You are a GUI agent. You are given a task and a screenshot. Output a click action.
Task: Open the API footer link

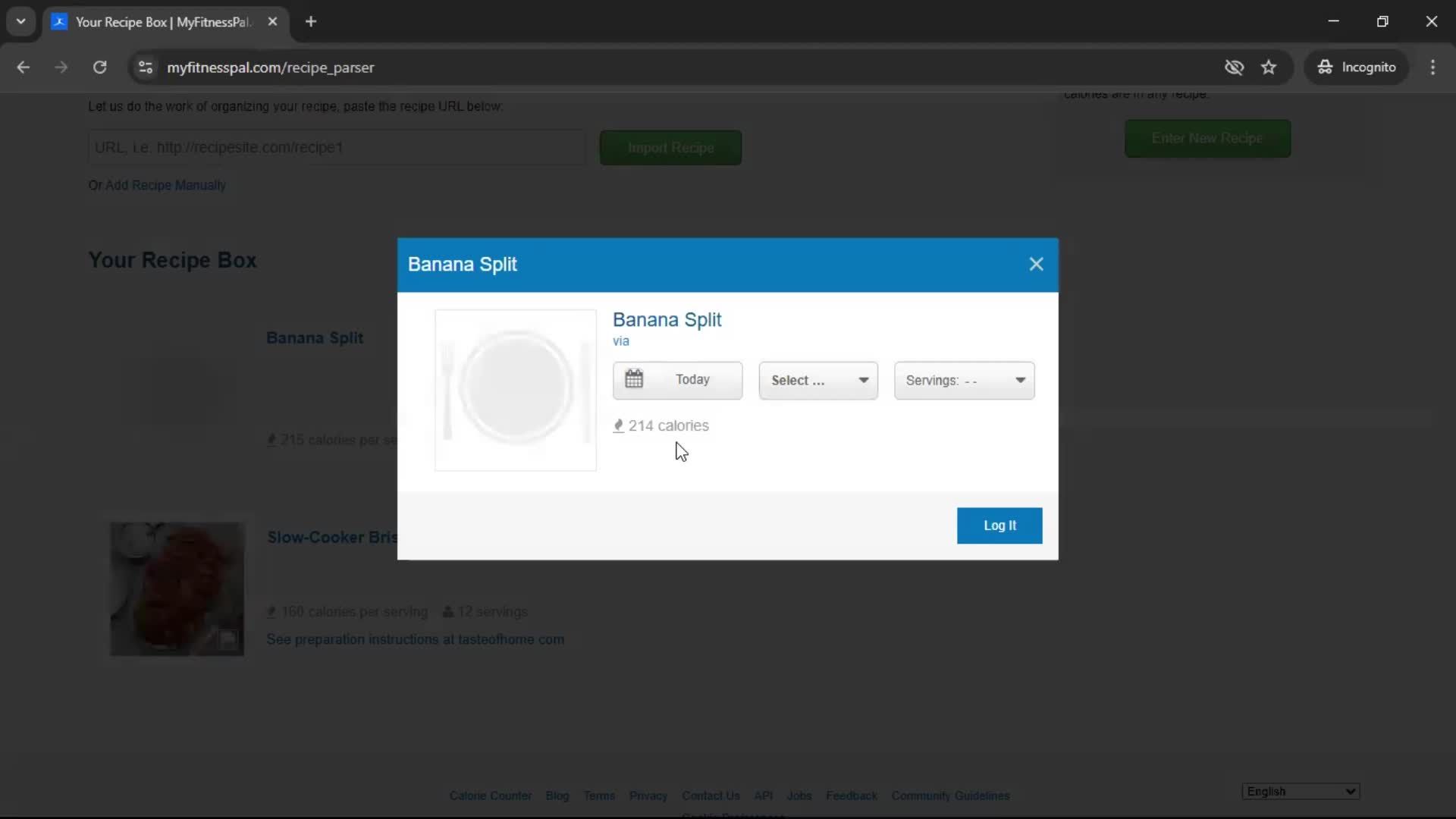coord(763,795)
